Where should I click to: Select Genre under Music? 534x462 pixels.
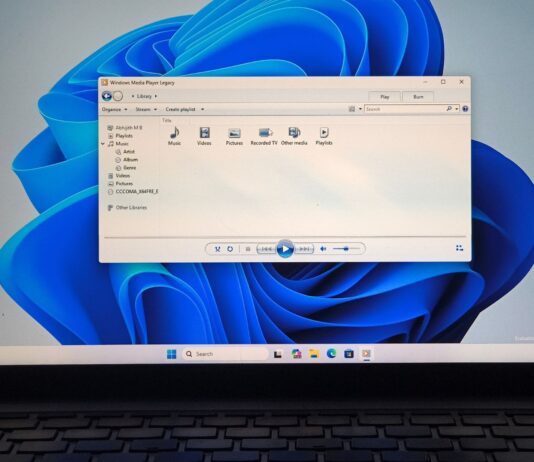(129, 168)
